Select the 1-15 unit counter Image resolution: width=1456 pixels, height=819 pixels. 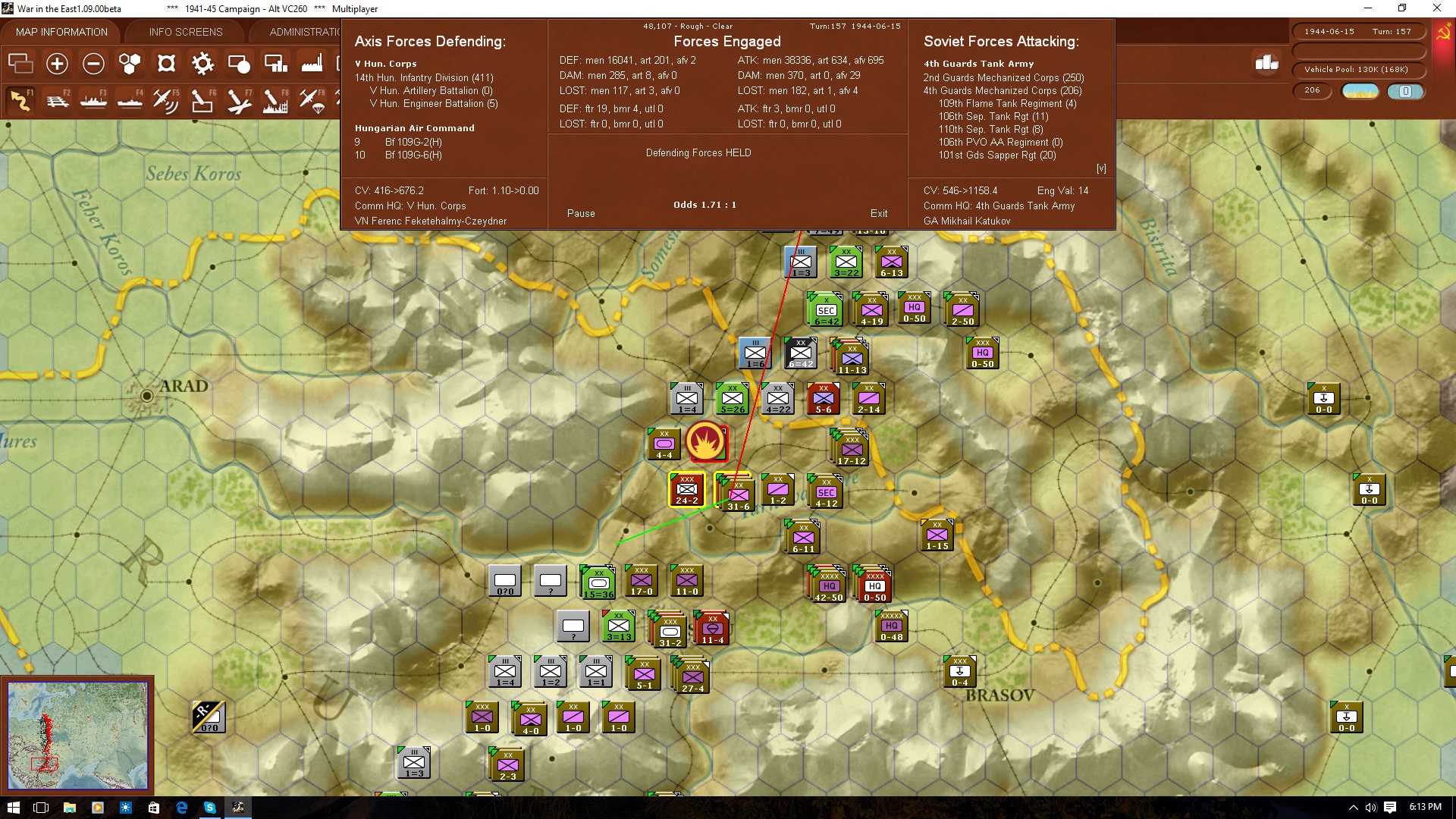[x=937, y=535]
